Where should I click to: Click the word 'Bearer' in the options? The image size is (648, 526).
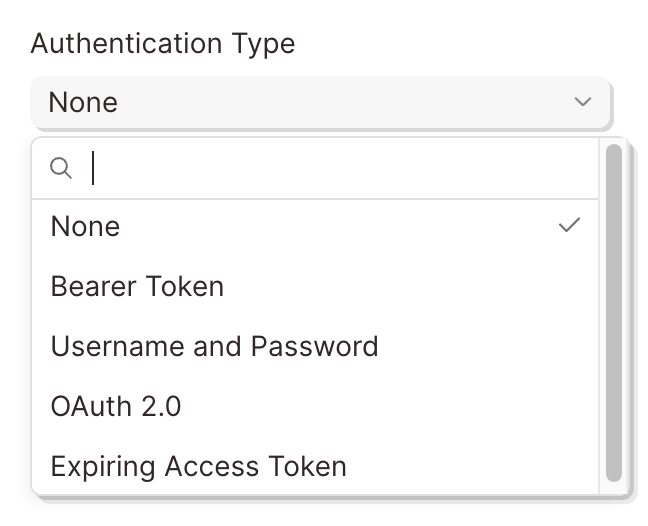[90, 287]
